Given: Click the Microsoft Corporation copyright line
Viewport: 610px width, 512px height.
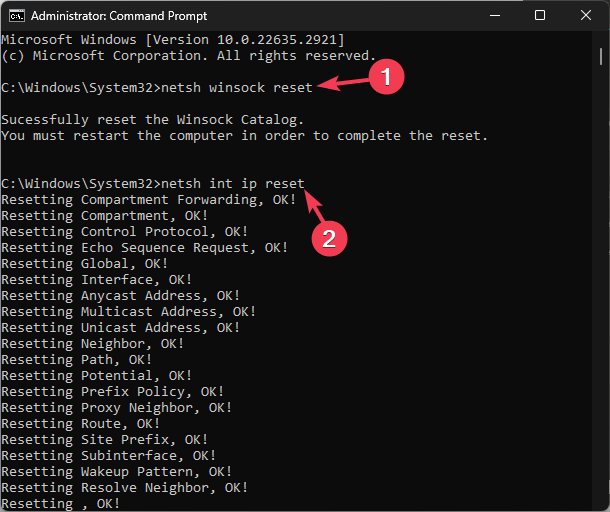Looking at the screenshot, I should point(188,56).
